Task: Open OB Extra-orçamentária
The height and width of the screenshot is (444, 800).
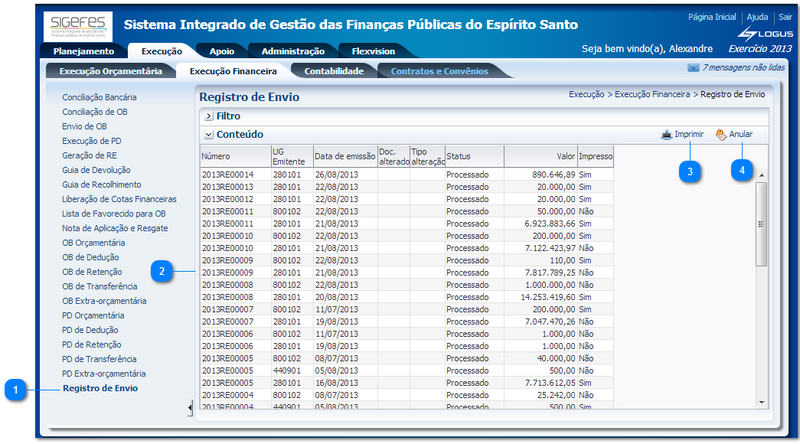Action: (x=104, y=301)
